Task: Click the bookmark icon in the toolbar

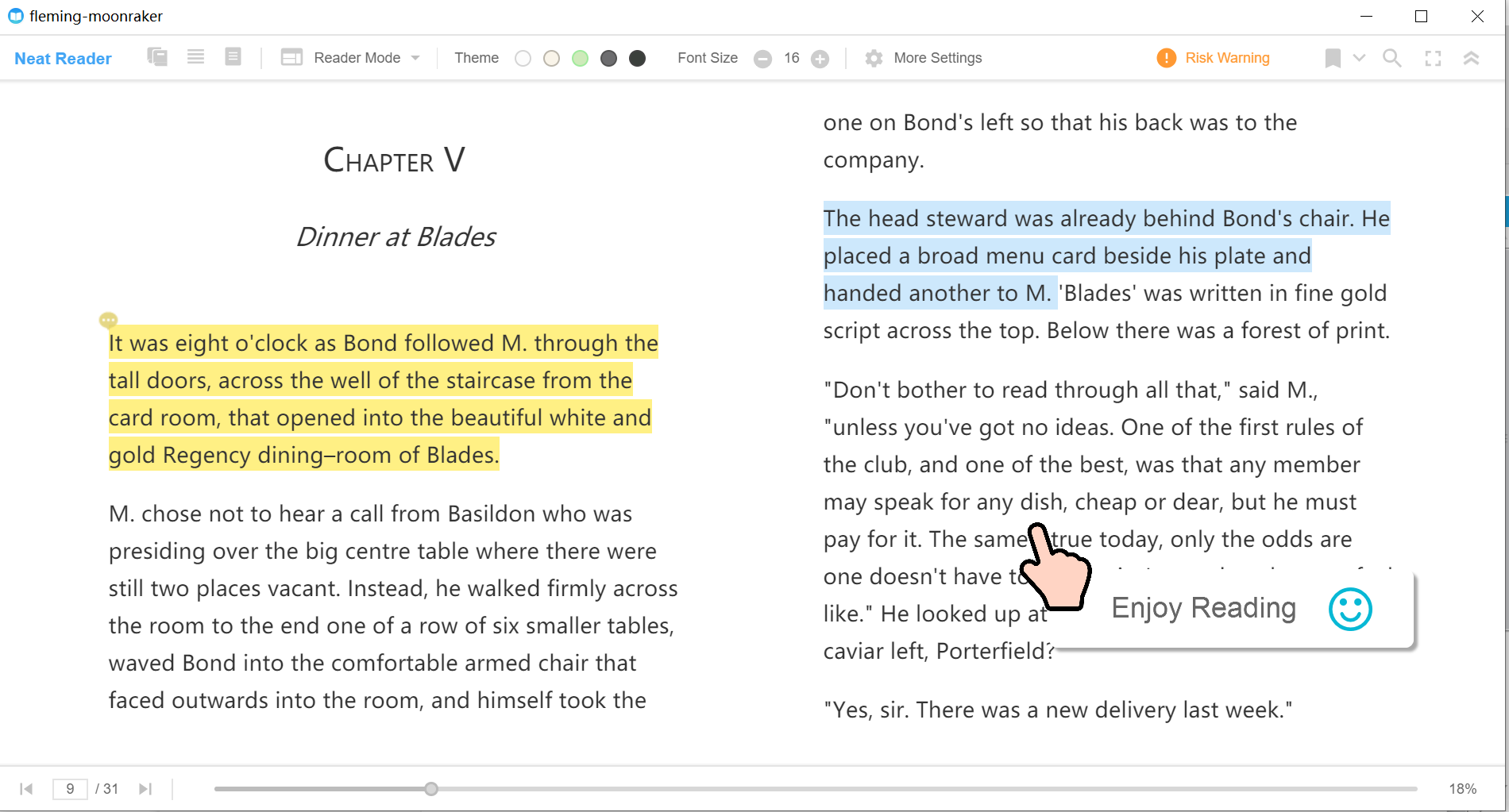Action: tap(1333, 58)
